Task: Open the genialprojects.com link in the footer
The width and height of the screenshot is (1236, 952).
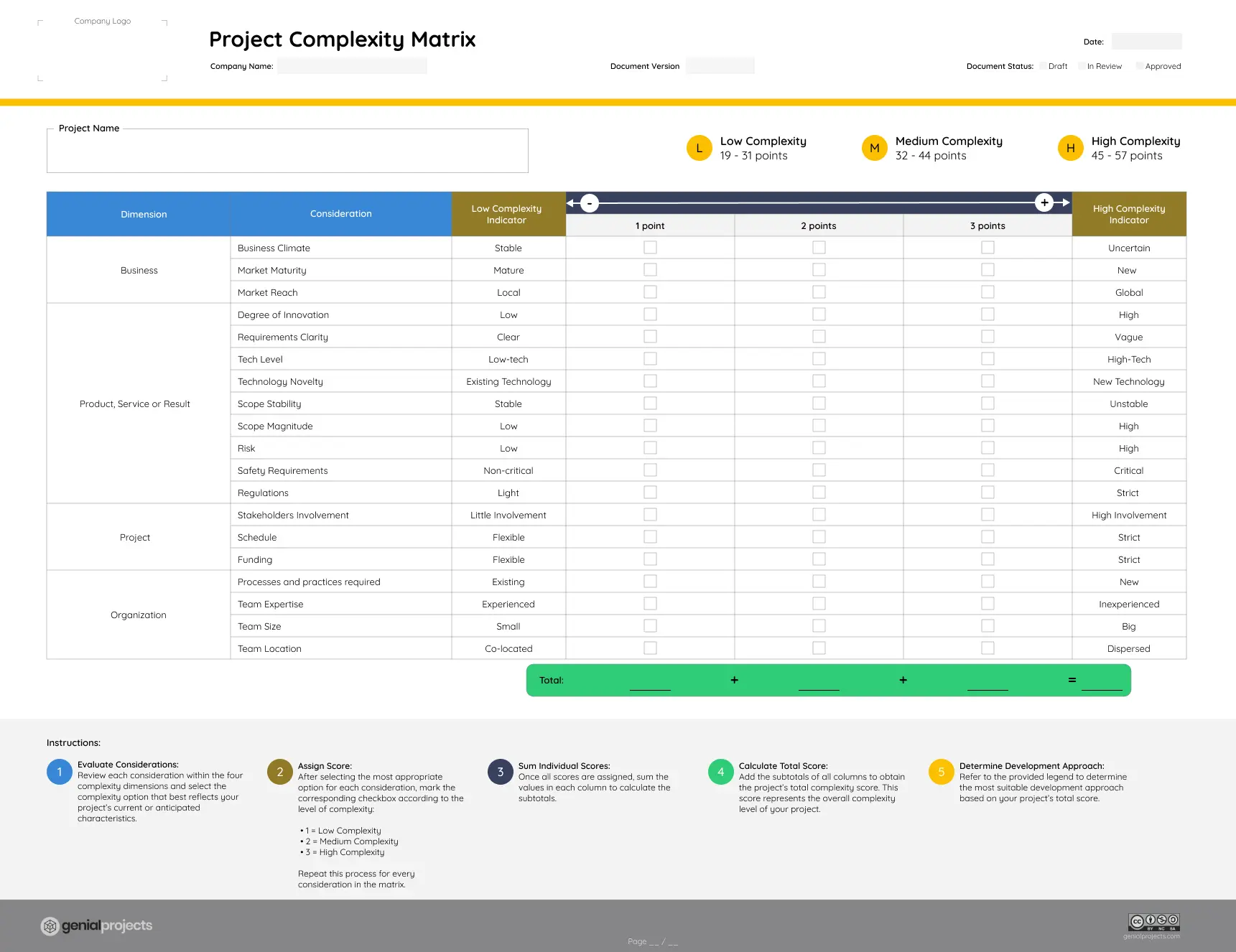Action: (x=1152, y=935)
